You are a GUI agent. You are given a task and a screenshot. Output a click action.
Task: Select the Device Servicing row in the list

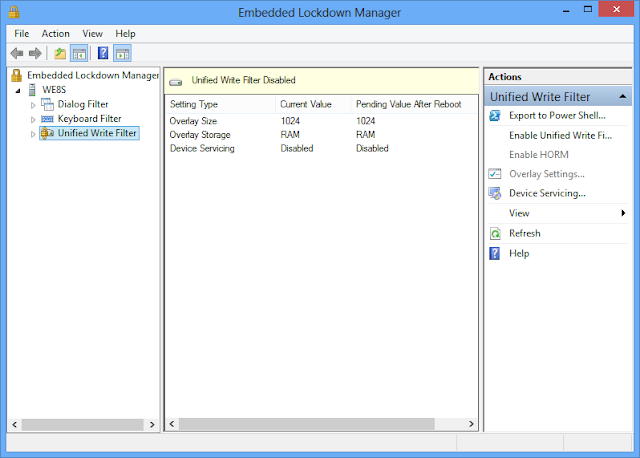pyautogui.click(x=321, y=149)
